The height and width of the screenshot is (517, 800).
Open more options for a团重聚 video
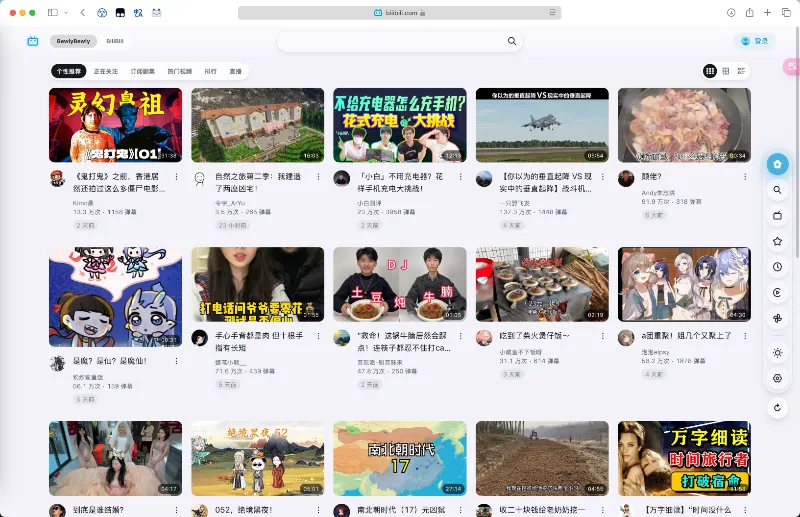[x=745, y=335]
